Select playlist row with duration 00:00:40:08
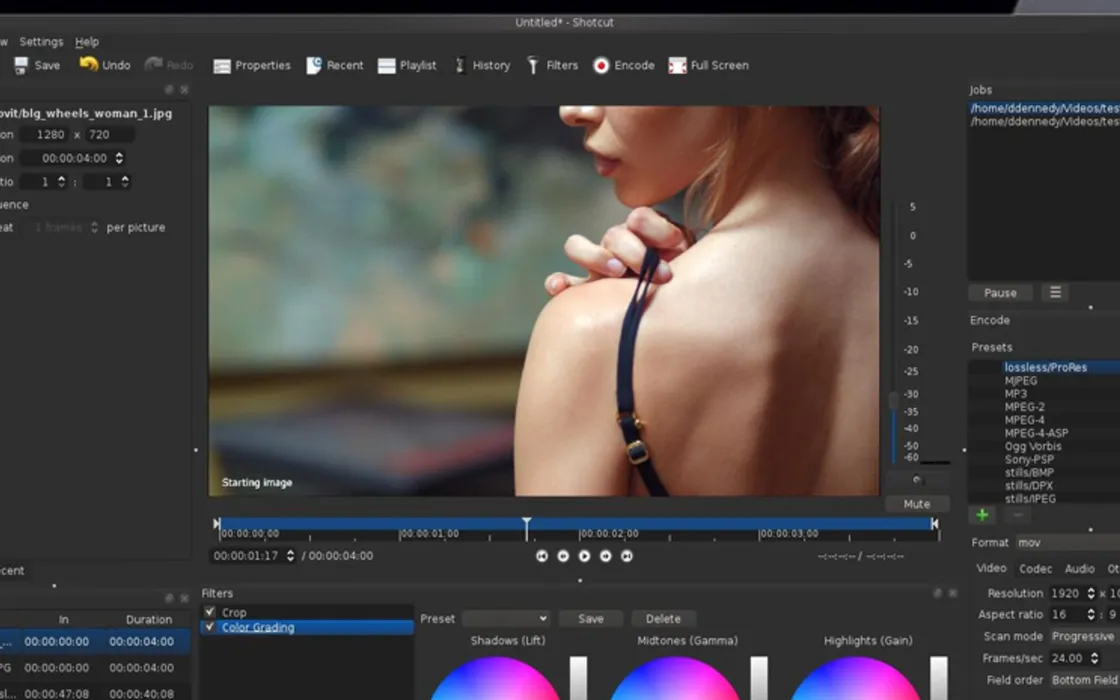Screen dimensions: 1120x700 (x=95, y=693)
